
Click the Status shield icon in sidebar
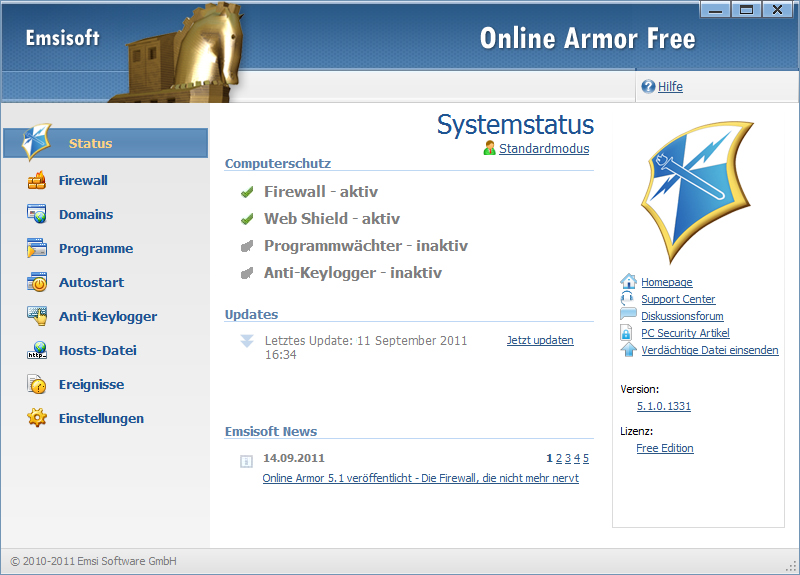(36, 142)
